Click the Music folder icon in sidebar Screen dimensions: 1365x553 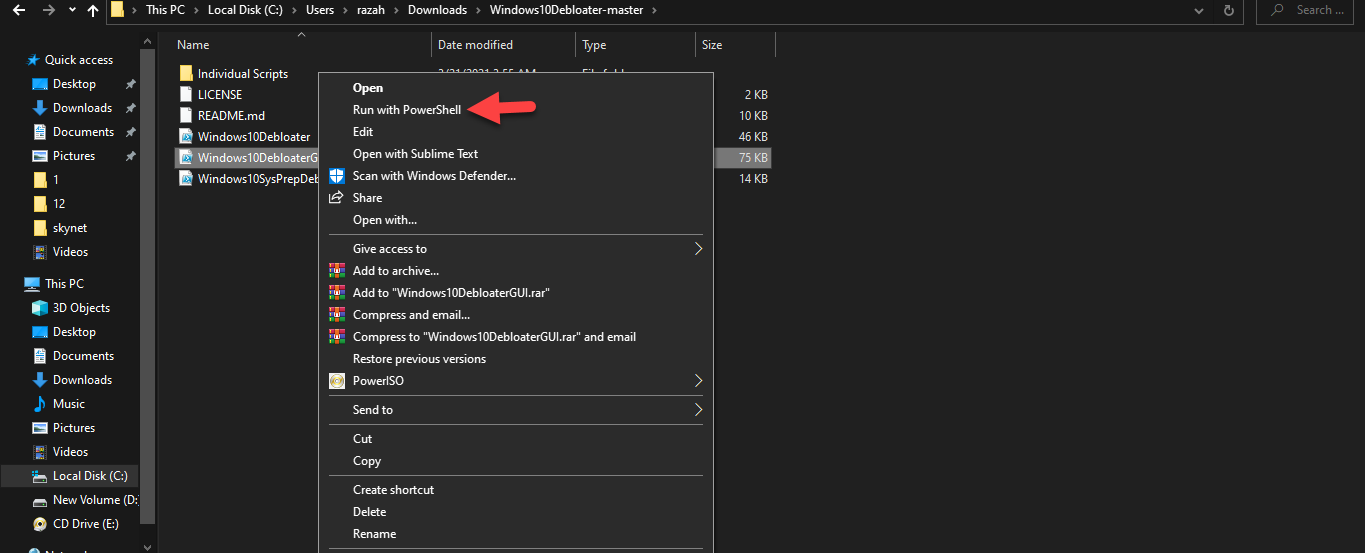click(x=40, y=404)
